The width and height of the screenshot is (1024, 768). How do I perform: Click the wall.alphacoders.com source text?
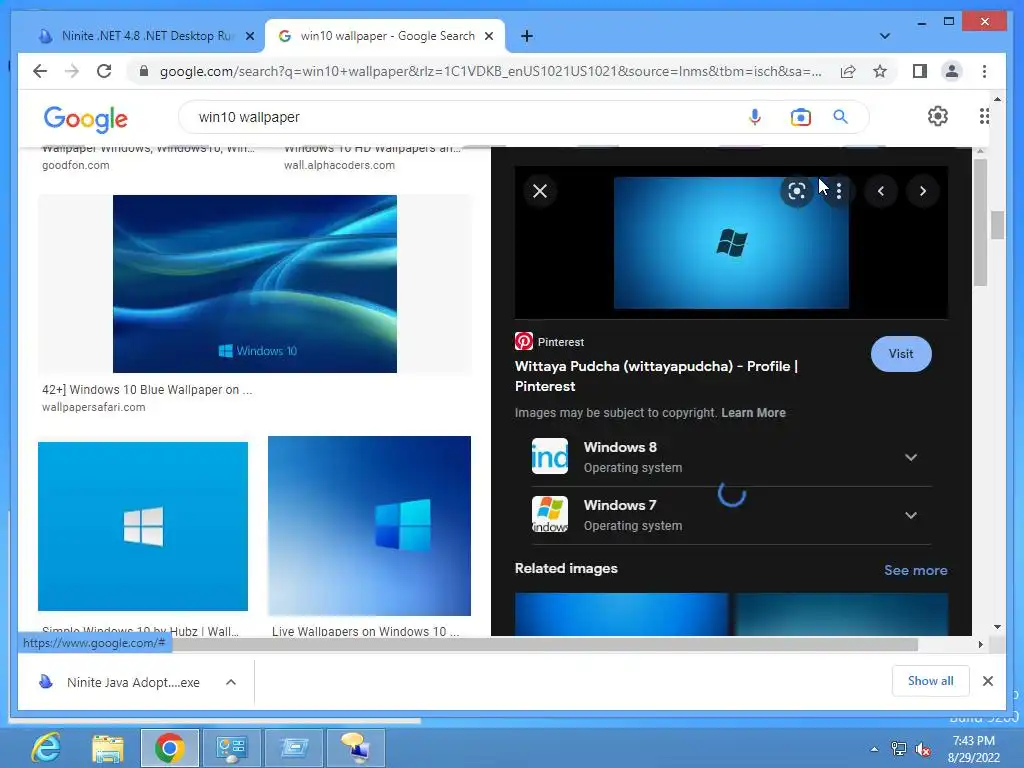coord(339,165)
